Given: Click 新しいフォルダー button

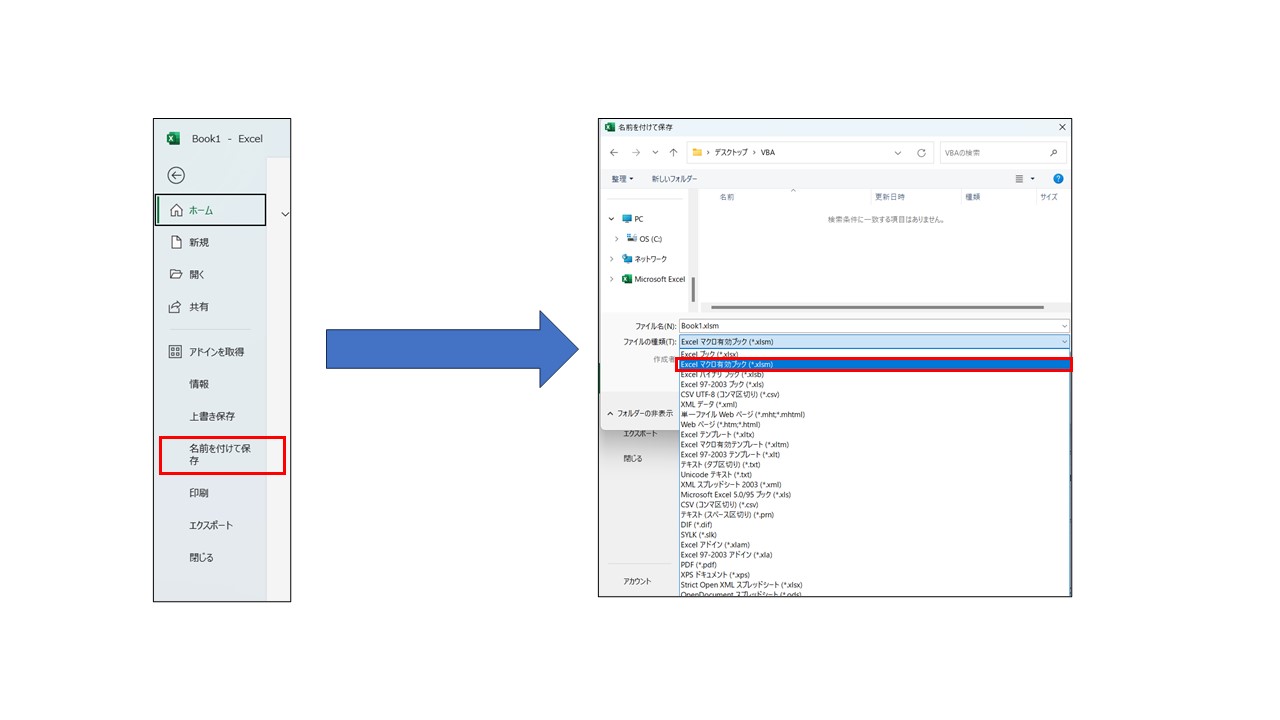Looking at the screenshot, I should (674, 179).
